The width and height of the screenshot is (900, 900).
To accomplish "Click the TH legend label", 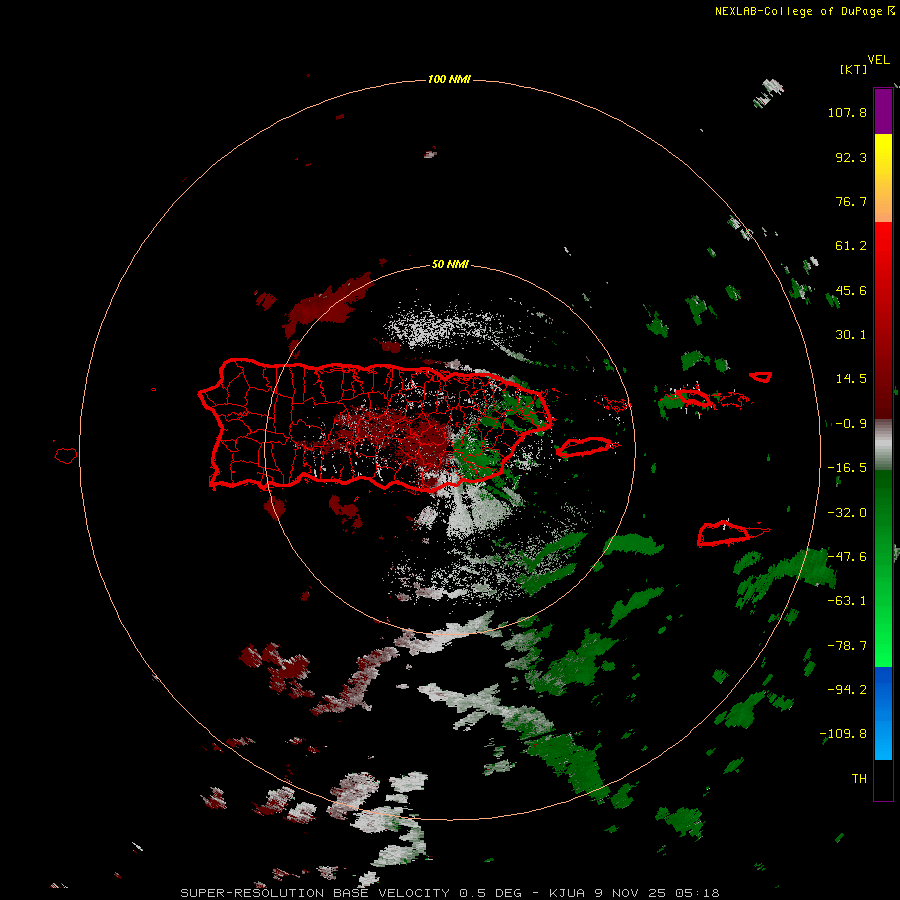I will pos(859,779).
